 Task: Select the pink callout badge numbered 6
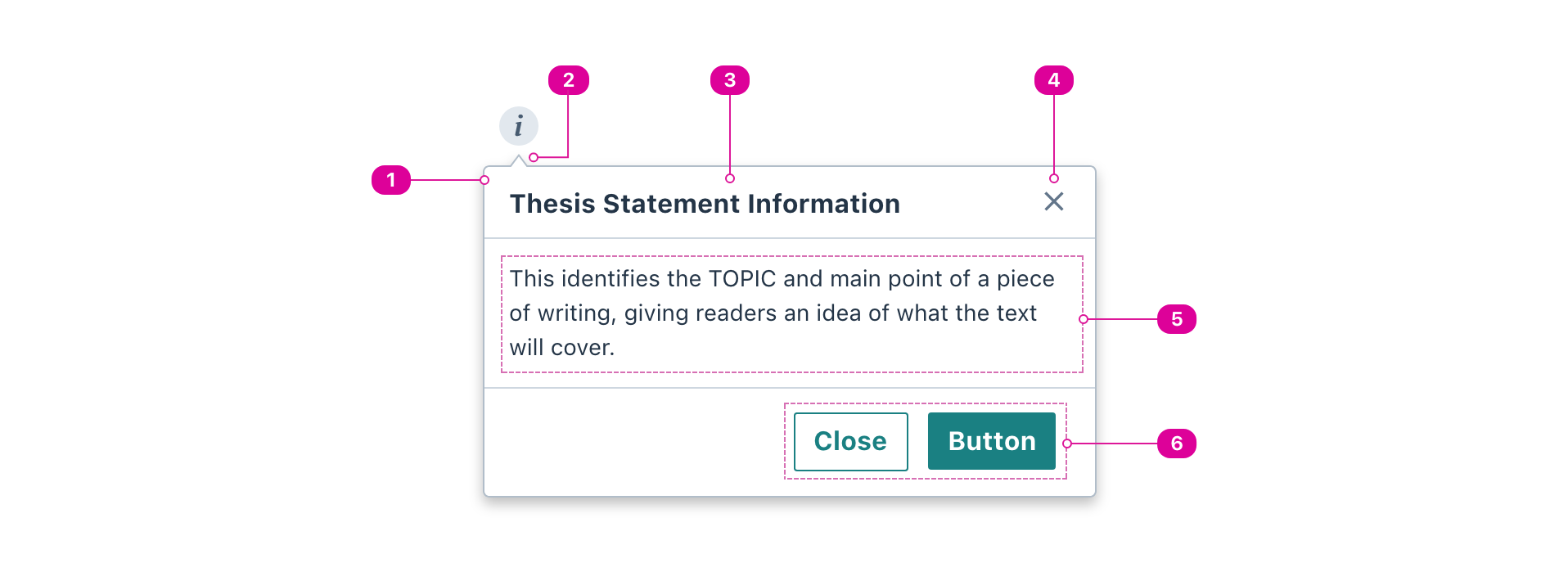[x=1177, y=443]
